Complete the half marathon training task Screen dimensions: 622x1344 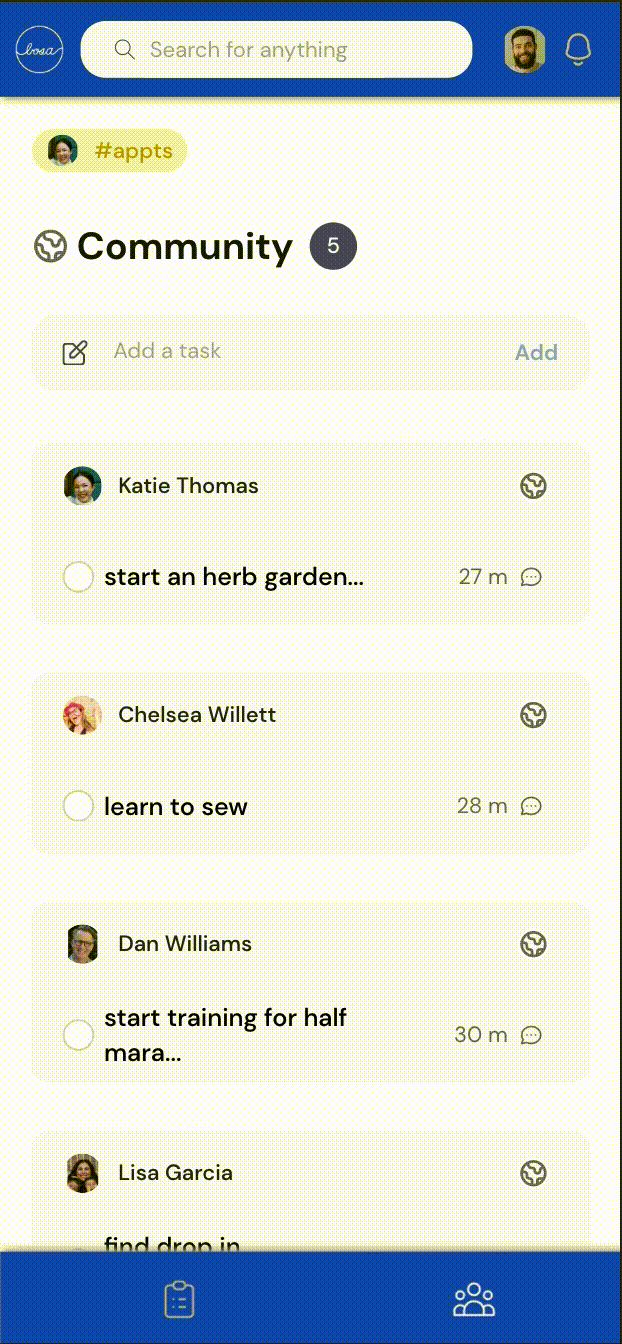tap(78, 1035)
